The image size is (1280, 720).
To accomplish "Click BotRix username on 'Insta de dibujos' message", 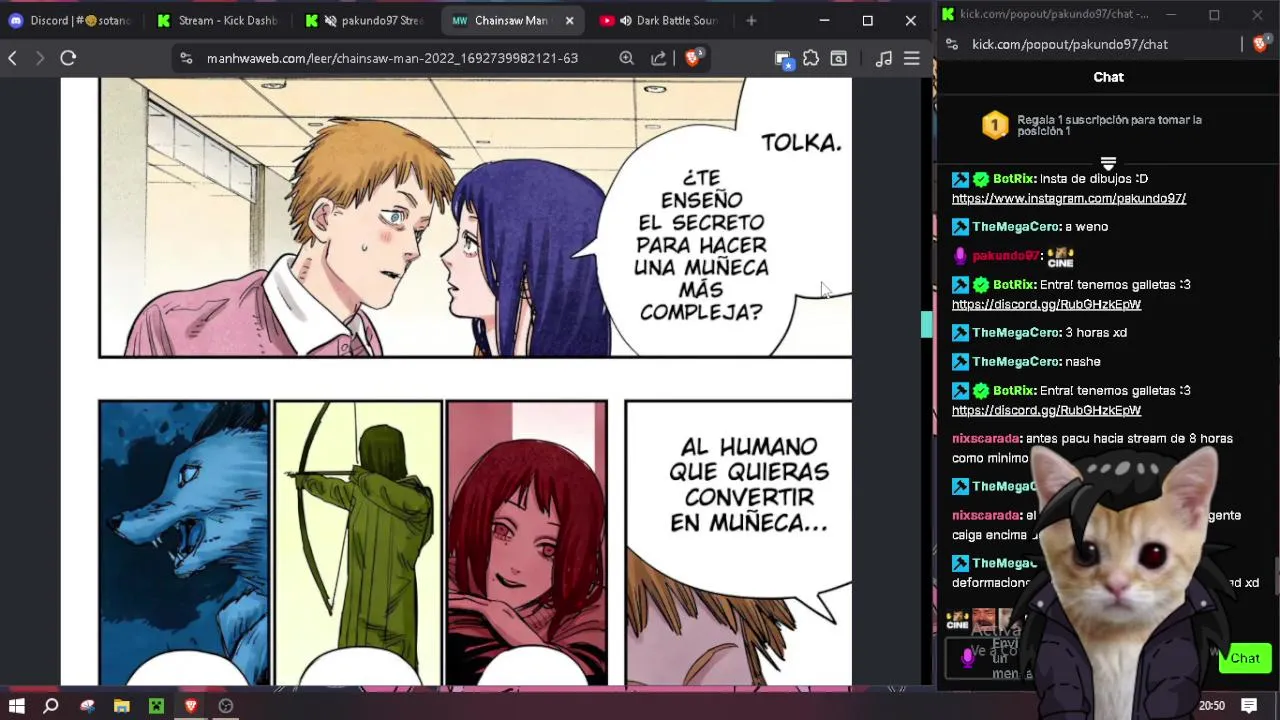I will [1013, 179].
